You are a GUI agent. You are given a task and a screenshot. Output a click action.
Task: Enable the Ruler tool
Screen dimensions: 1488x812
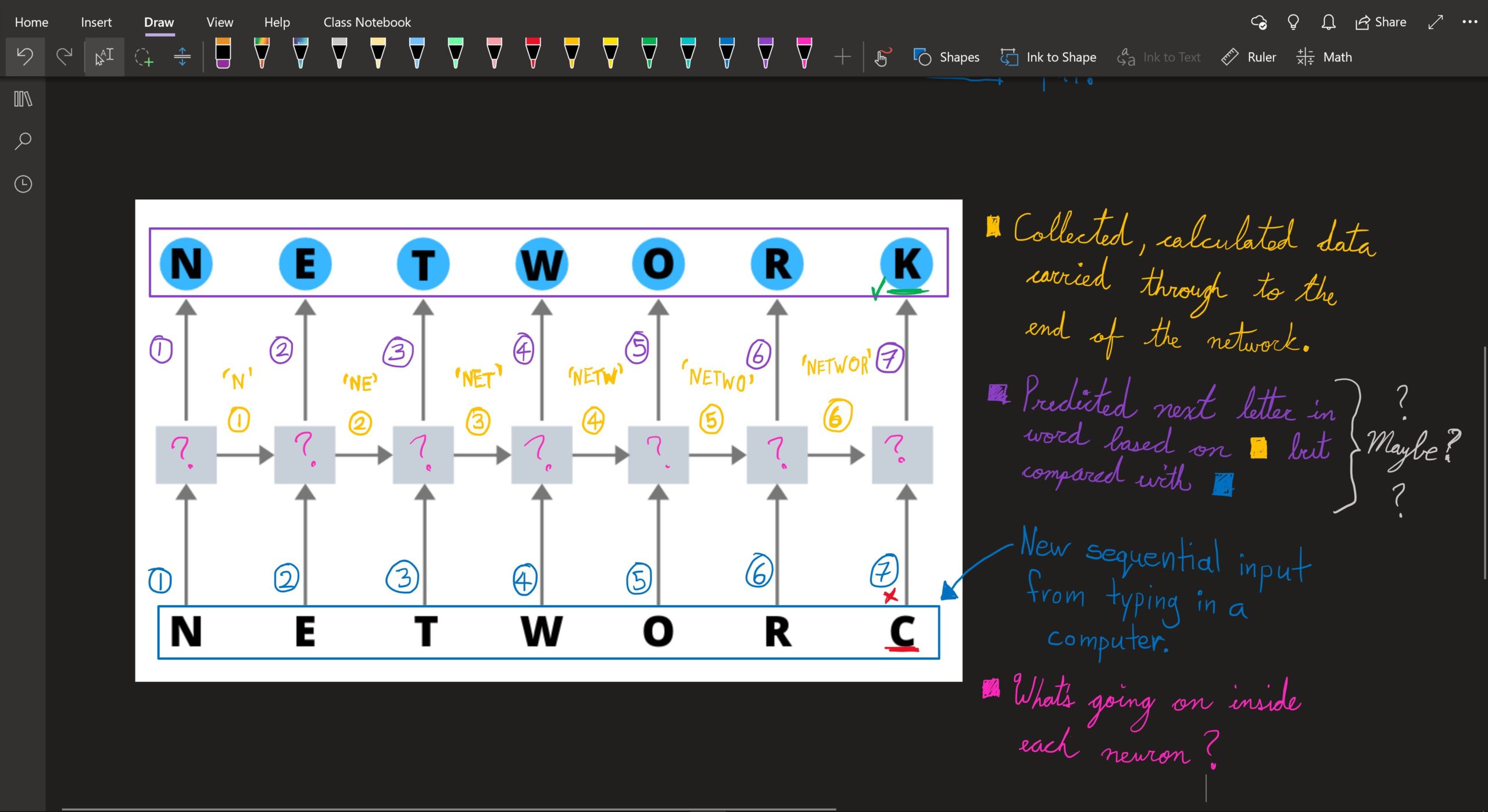click(x=1249, y=57)
